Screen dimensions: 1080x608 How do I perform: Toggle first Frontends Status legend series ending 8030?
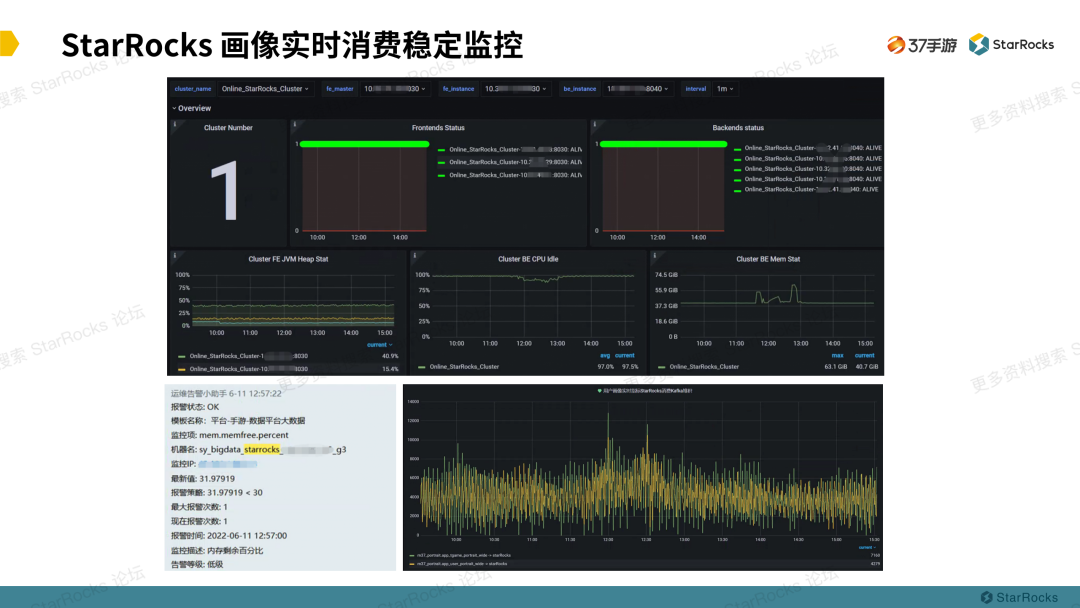(515, 149)
